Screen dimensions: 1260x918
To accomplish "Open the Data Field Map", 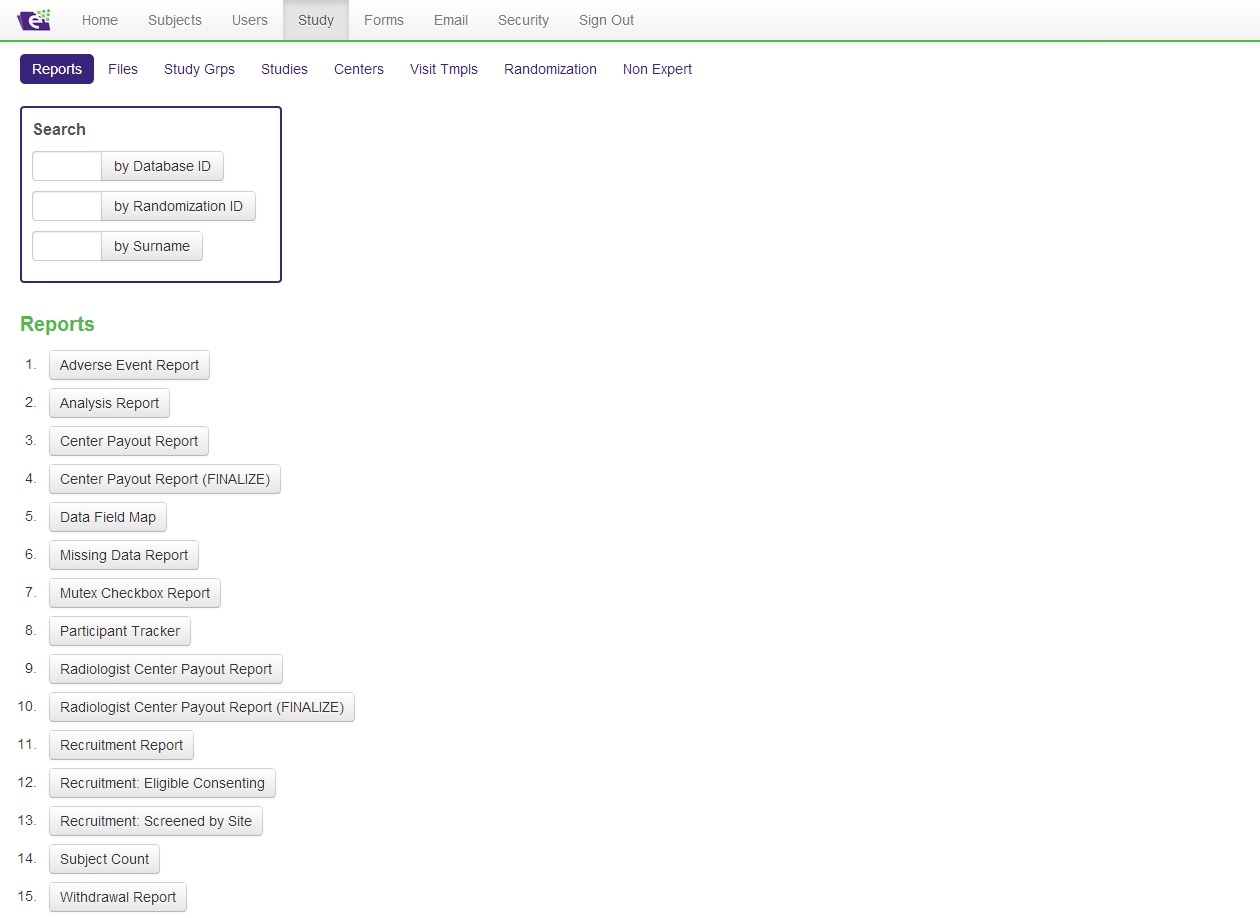I will tap(108, 517).
